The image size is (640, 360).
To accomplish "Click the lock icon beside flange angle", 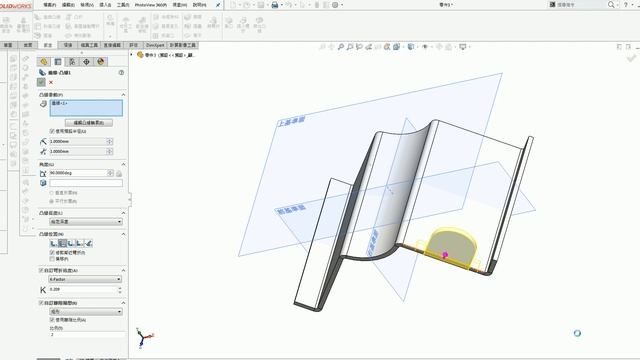I will pos(119,173).
